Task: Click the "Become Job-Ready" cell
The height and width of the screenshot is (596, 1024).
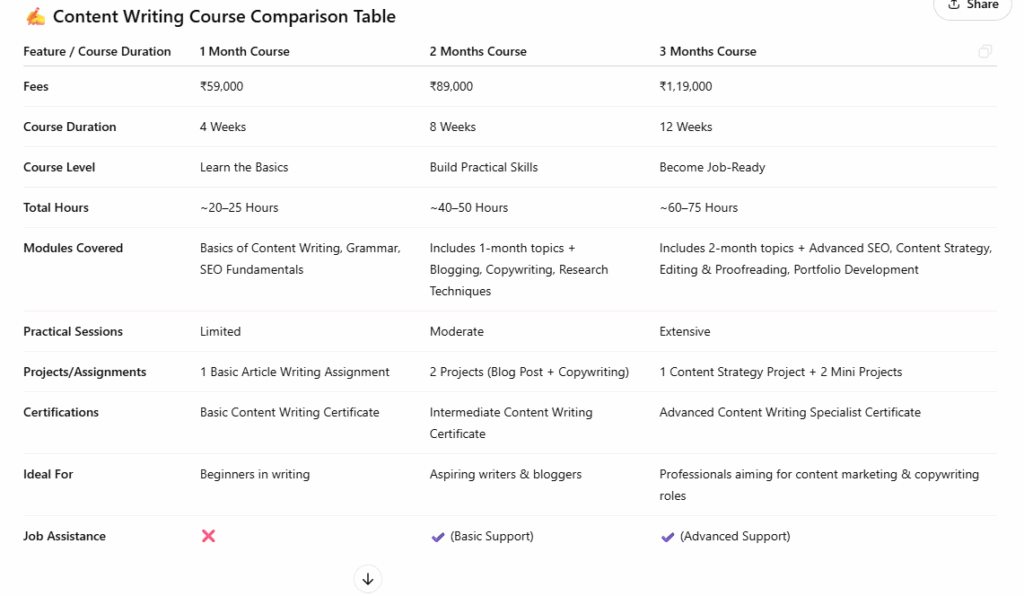Action: click(712, 168)
